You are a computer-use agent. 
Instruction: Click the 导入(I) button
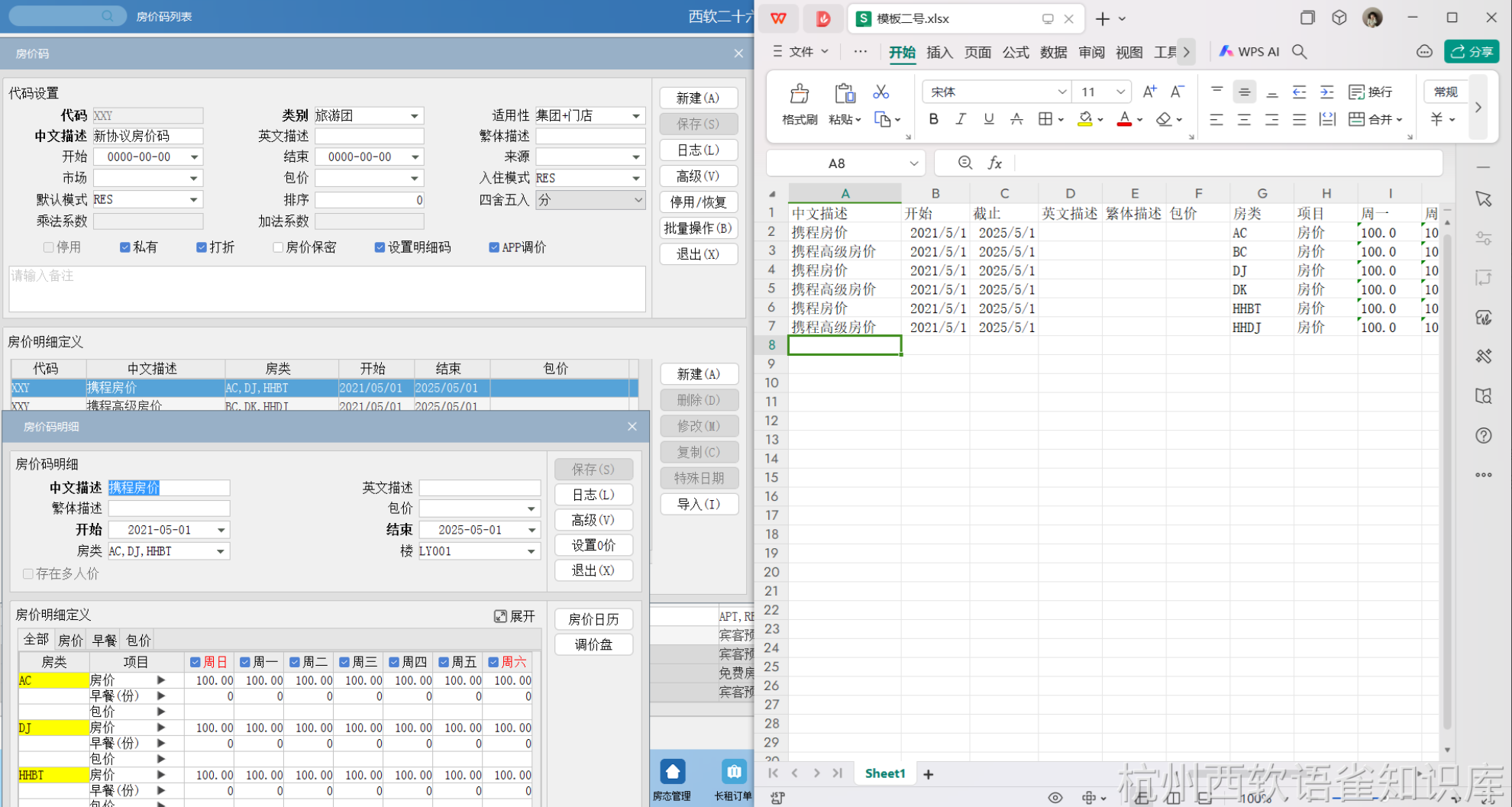(699, 504)
